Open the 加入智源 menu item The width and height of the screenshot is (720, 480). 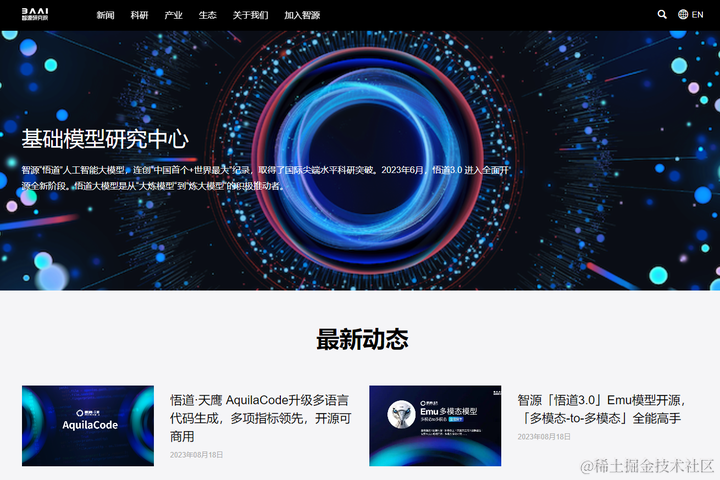point(302,15)
